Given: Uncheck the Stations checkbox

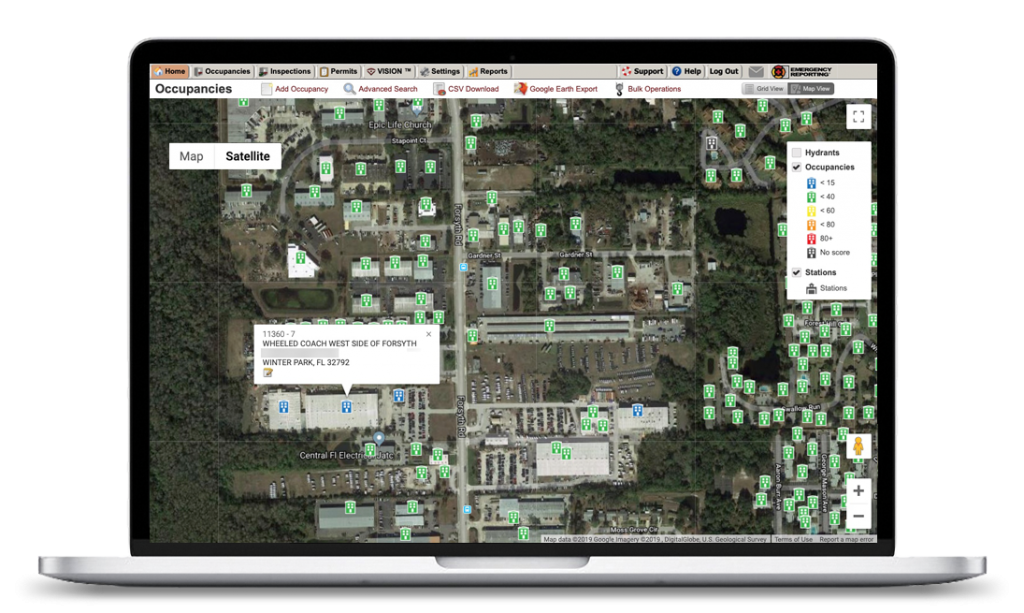Looking at the screenshot, I should pyautogui.click(x=797, y=272).
